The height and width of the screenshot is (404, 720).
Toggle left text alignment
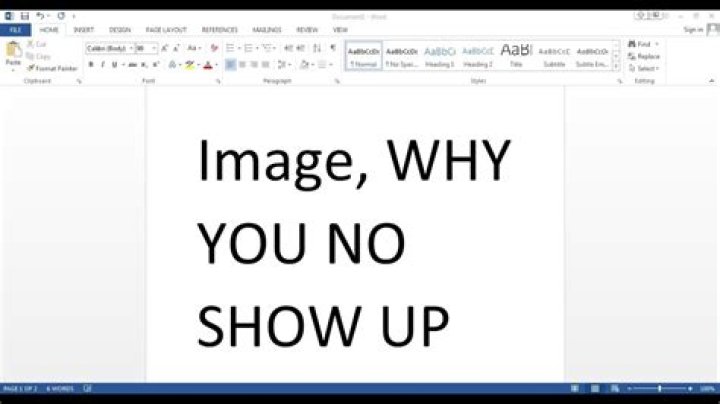point(231,65)
